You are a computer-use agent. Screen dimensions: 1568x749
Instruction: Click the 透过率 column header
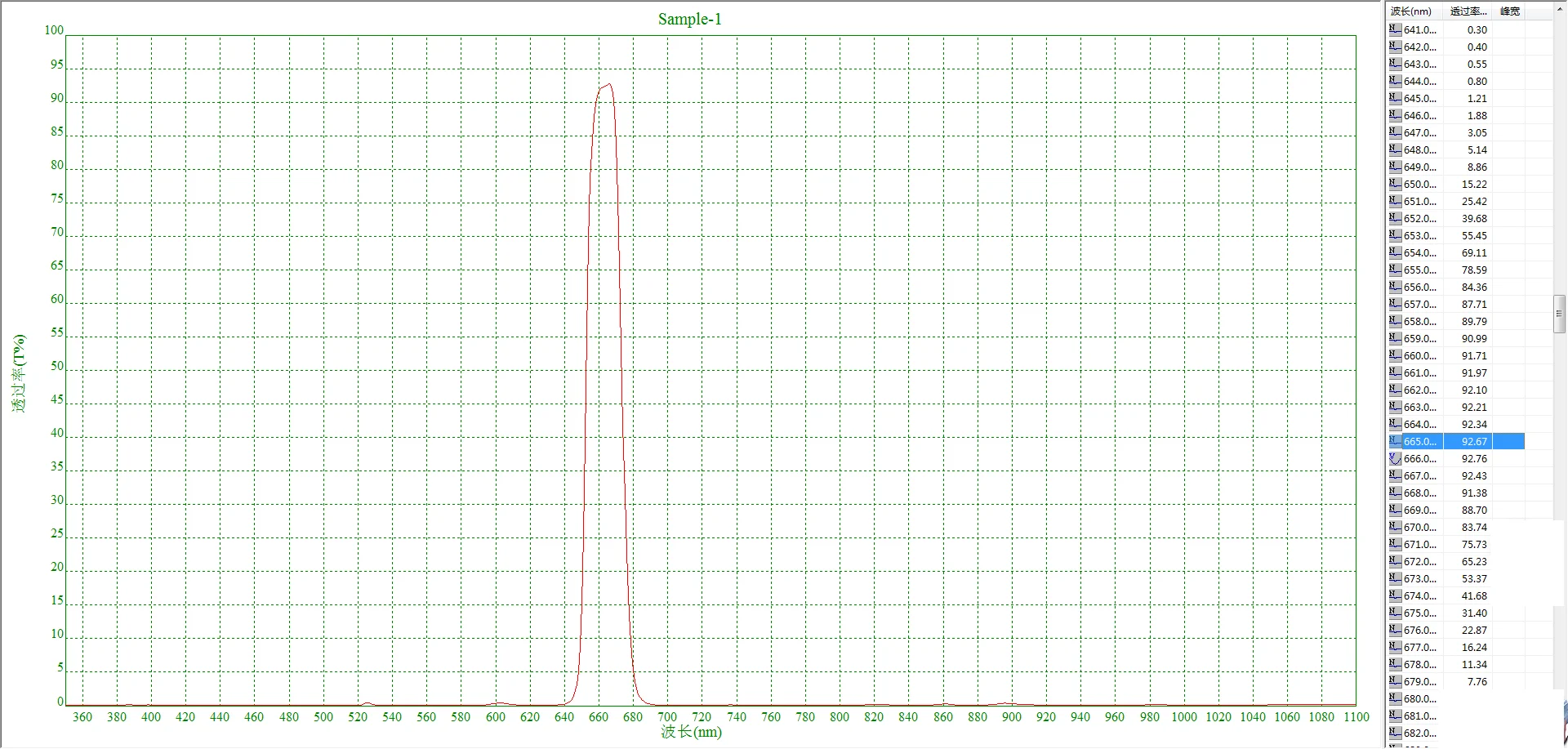click(x=1468, y=11)
